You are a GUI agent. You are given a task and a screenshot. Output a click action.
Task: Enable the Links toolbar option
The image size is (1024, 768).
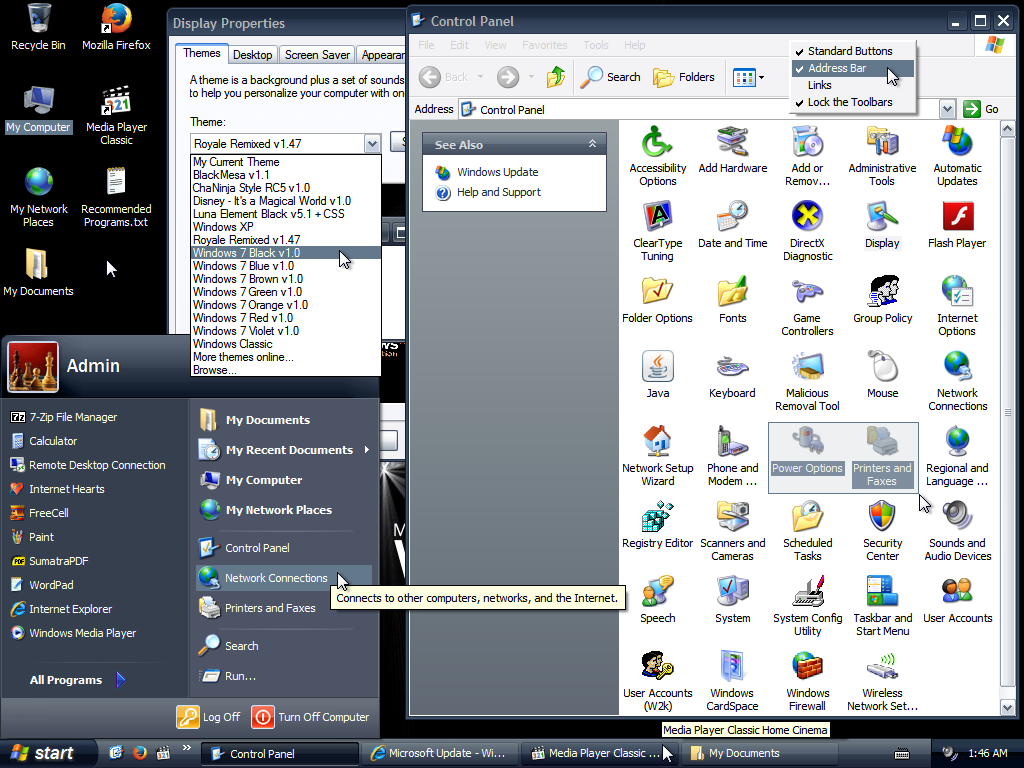point(850,85)
